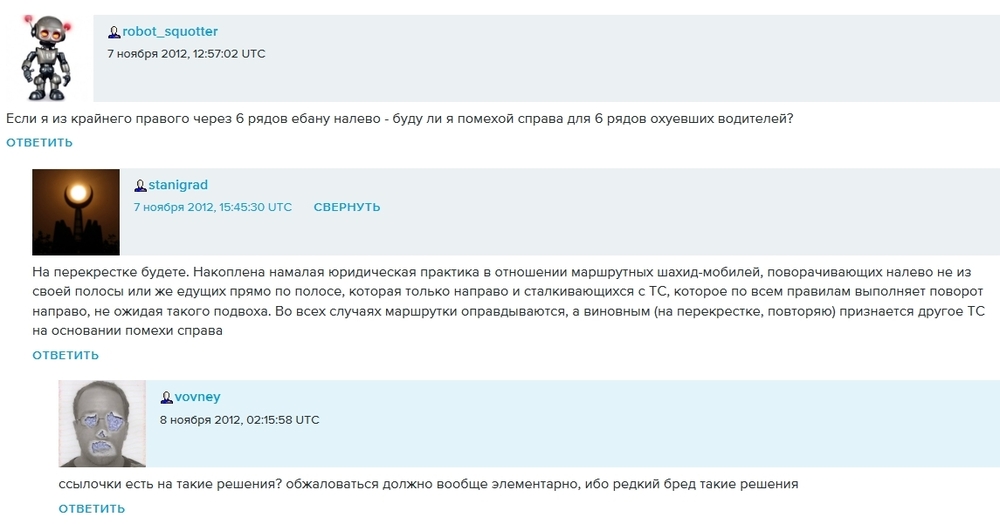Hit ОТВЕТИТЬ below vovney's comment

click(x=92, y=508)
